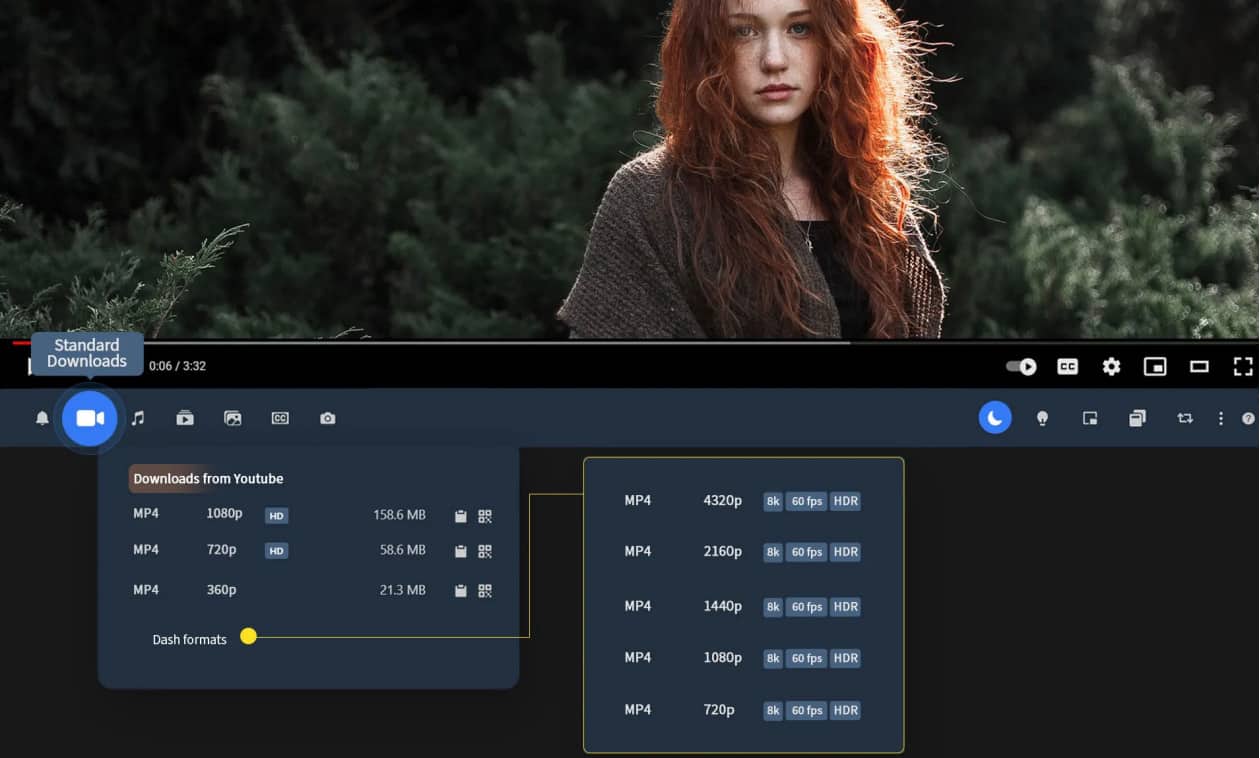The image size is (1260, 758).
Task: Copy link for MP4 720p download
Action: click(461, 551)
